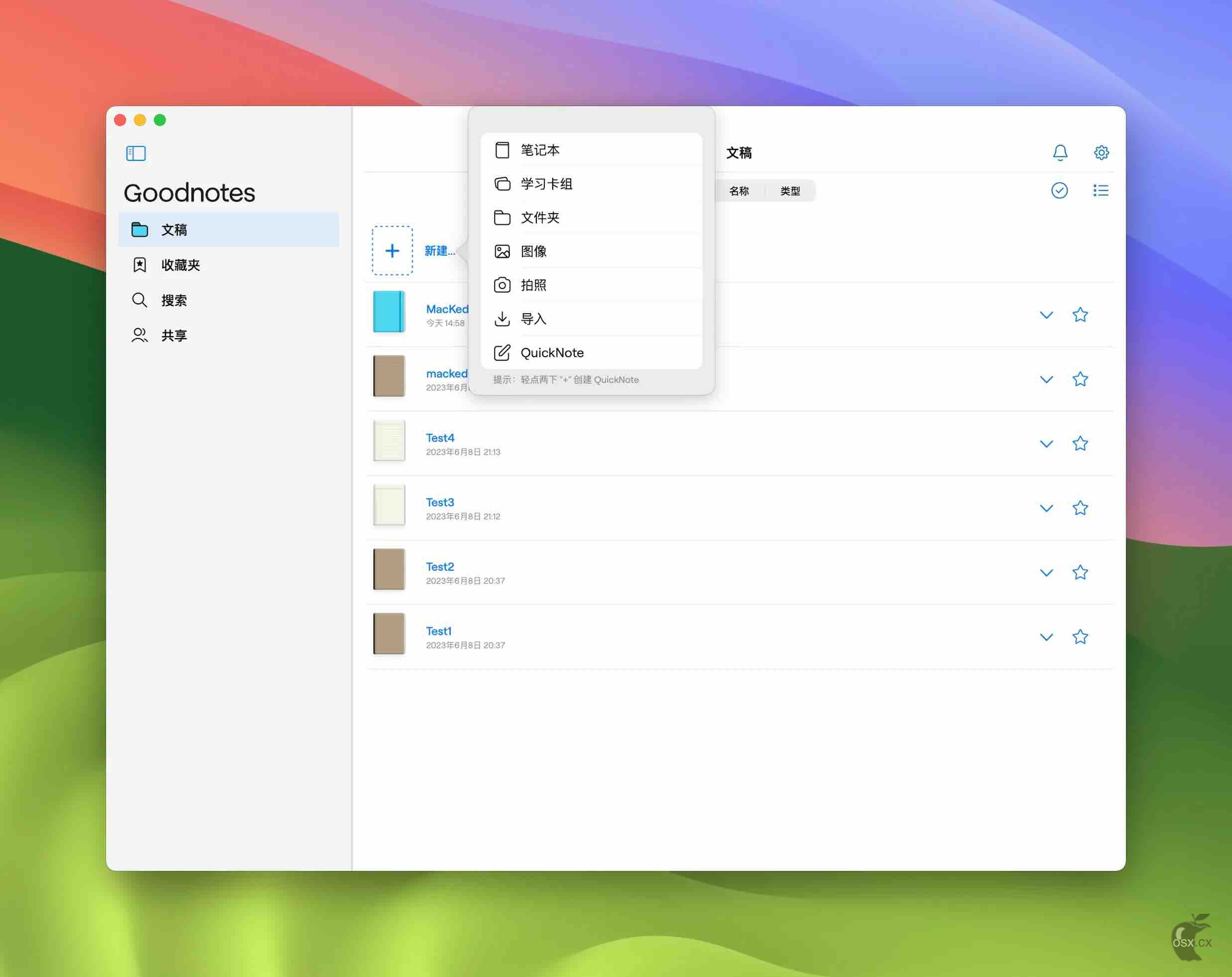Toggle favorite star for Test2
This screenshot has width=1232, height=977.
tap(1080, 573)
